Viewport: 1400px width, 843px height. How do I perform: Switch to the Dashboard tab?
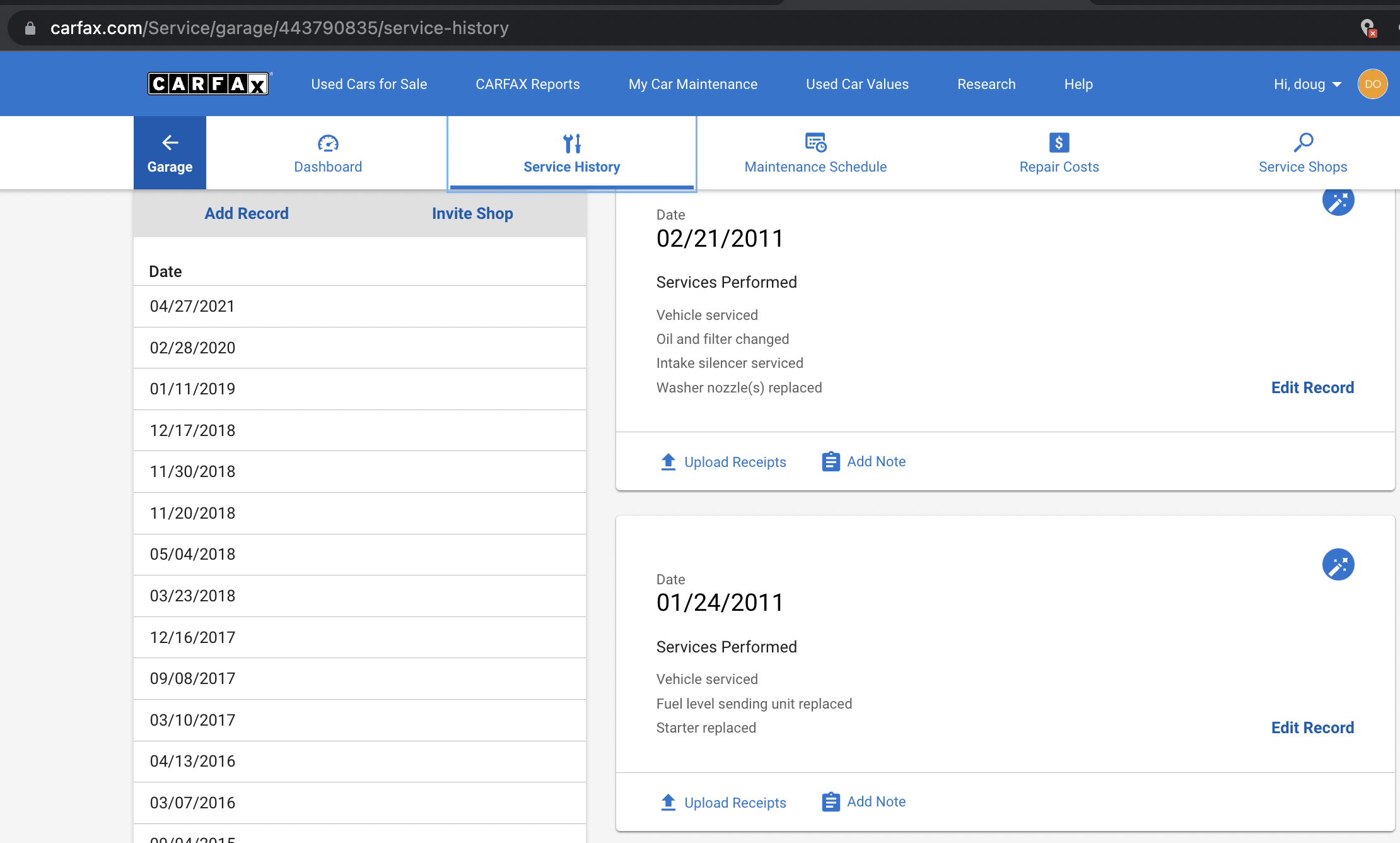[328, 153]
